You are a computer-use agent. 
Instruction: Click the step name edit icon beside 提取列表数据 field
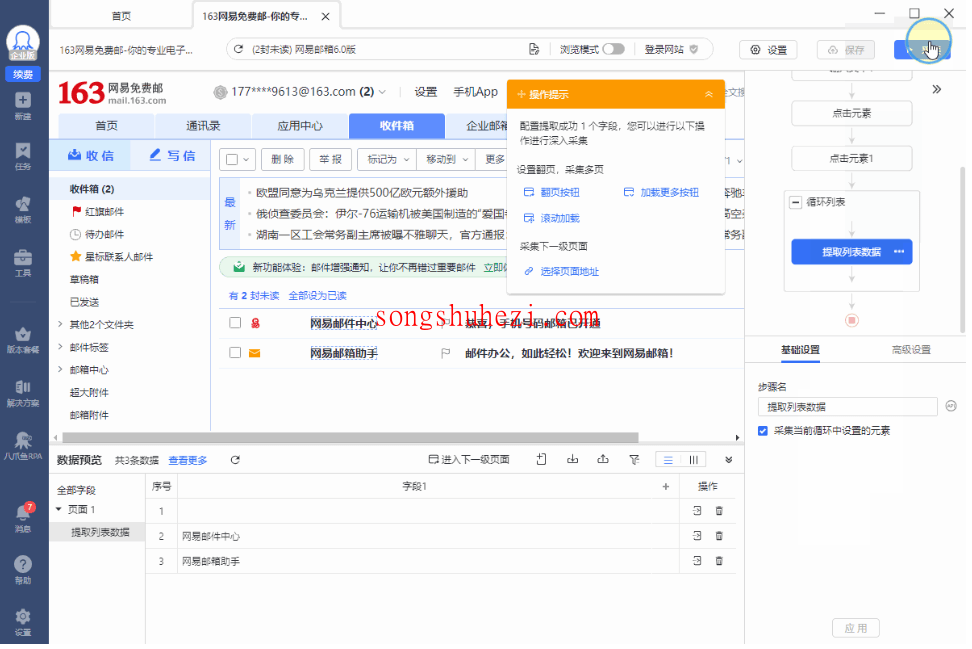tap(951, 407)
